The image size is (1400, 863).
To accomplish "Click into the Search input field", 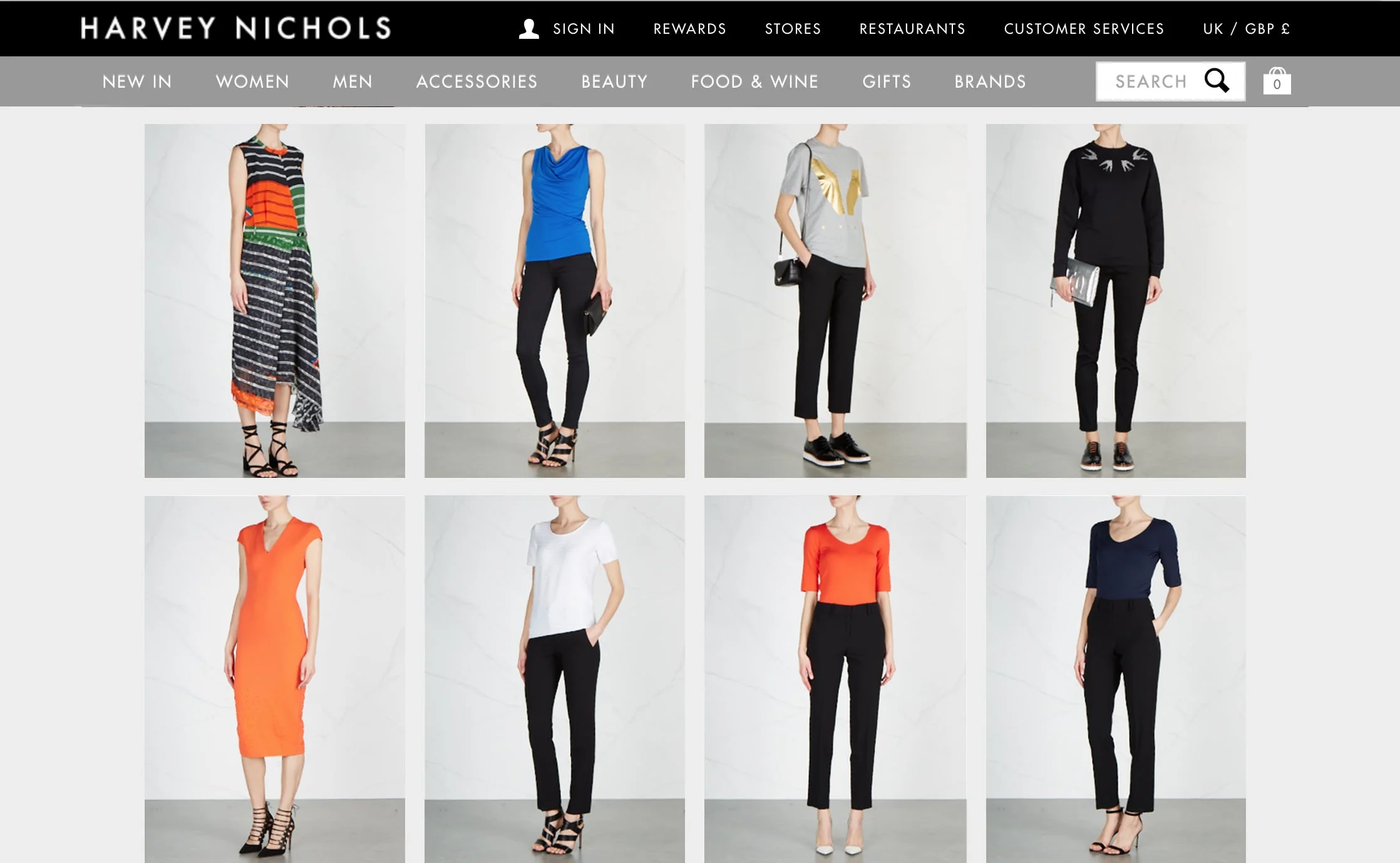I will coord(1151,81).
